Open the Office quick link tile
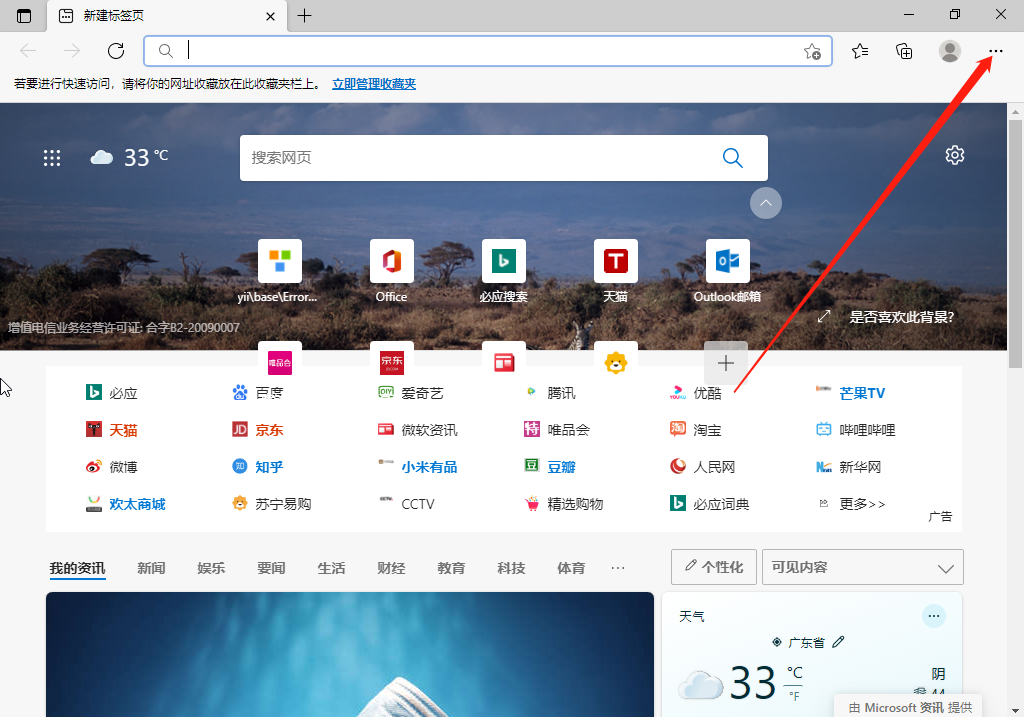The image size is (1024, 717). (390, 260)
